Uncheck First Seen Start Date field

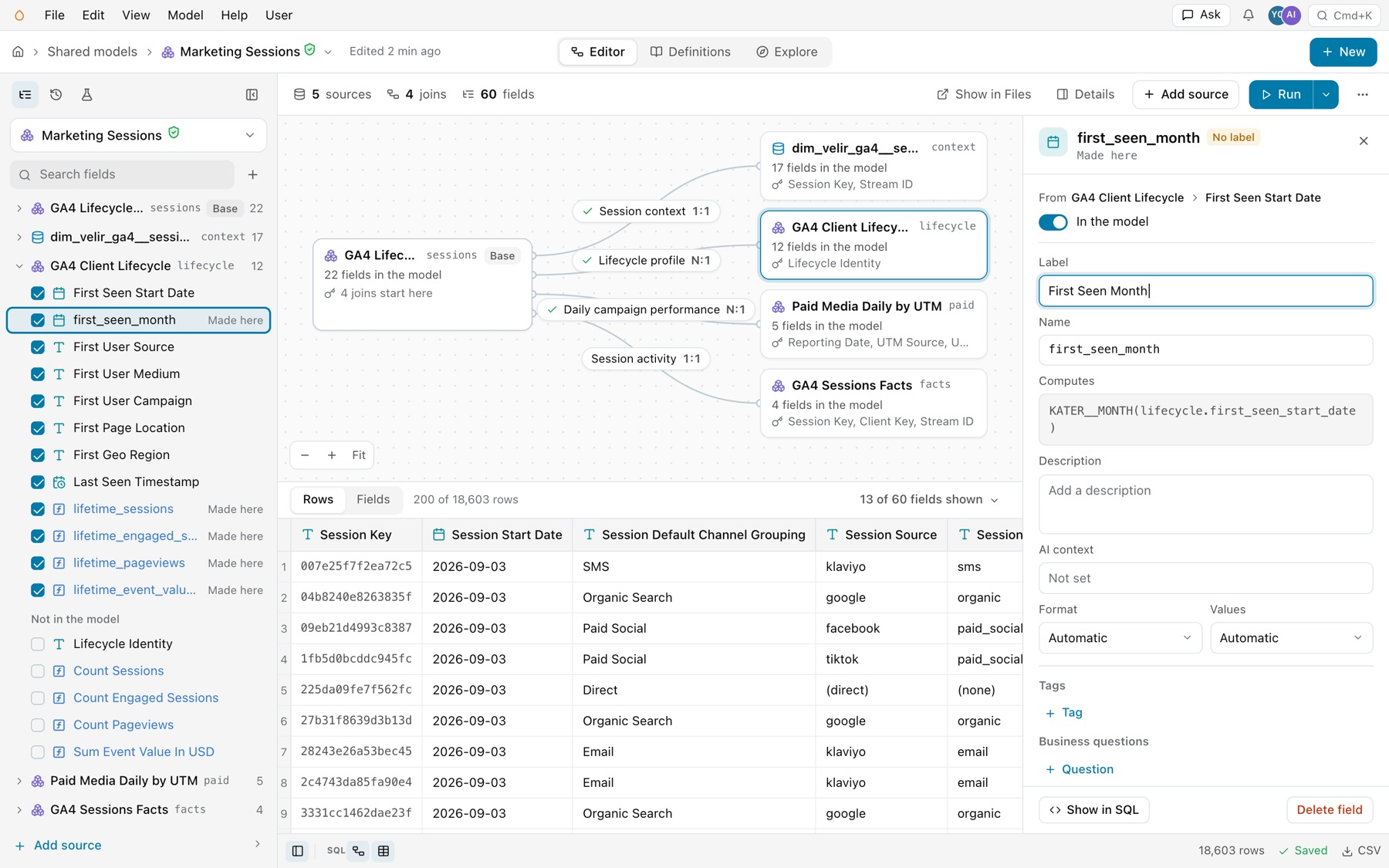coord(38,293)
